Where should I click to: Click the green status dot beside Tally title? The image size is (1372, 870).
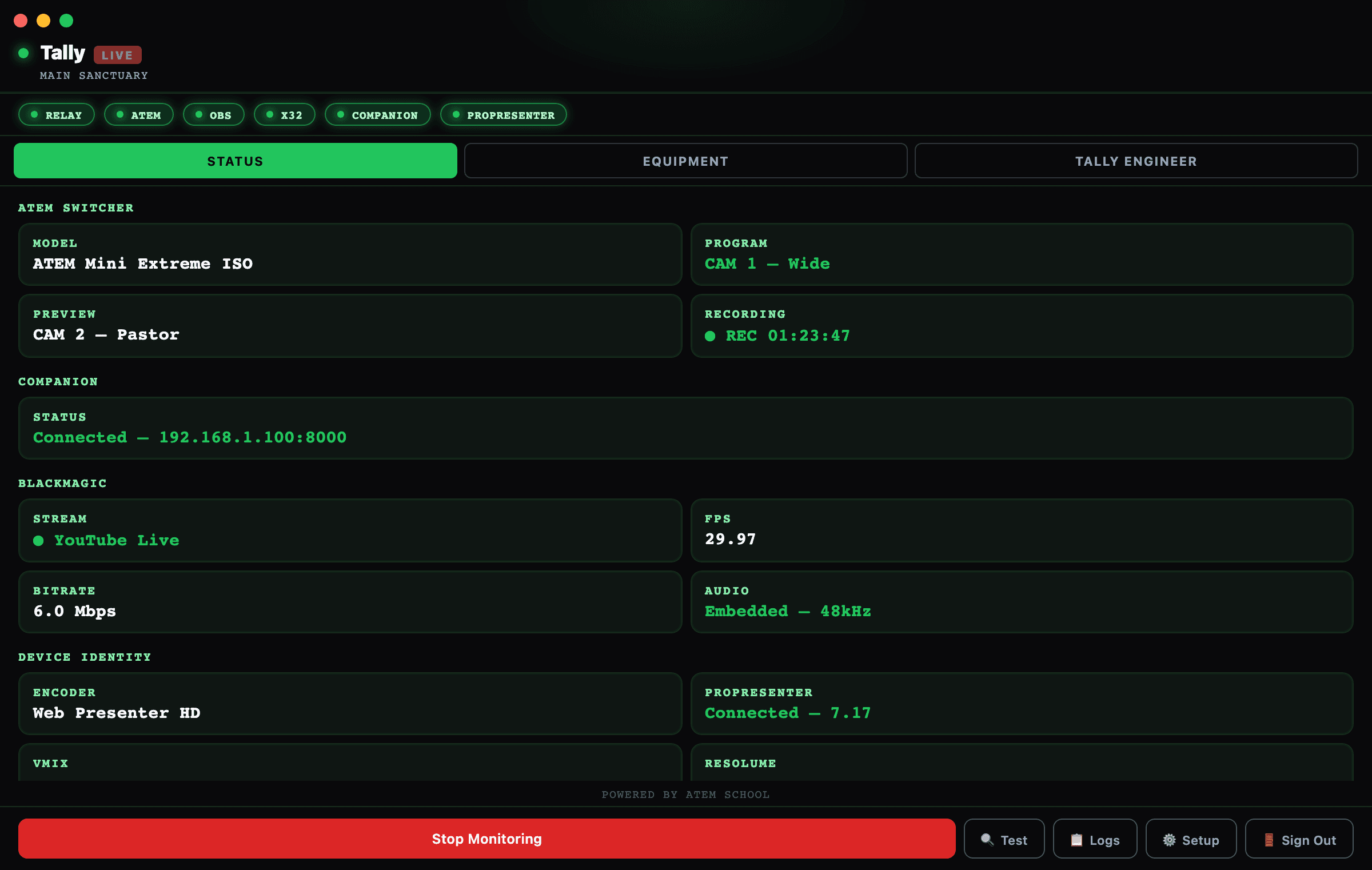23,53
